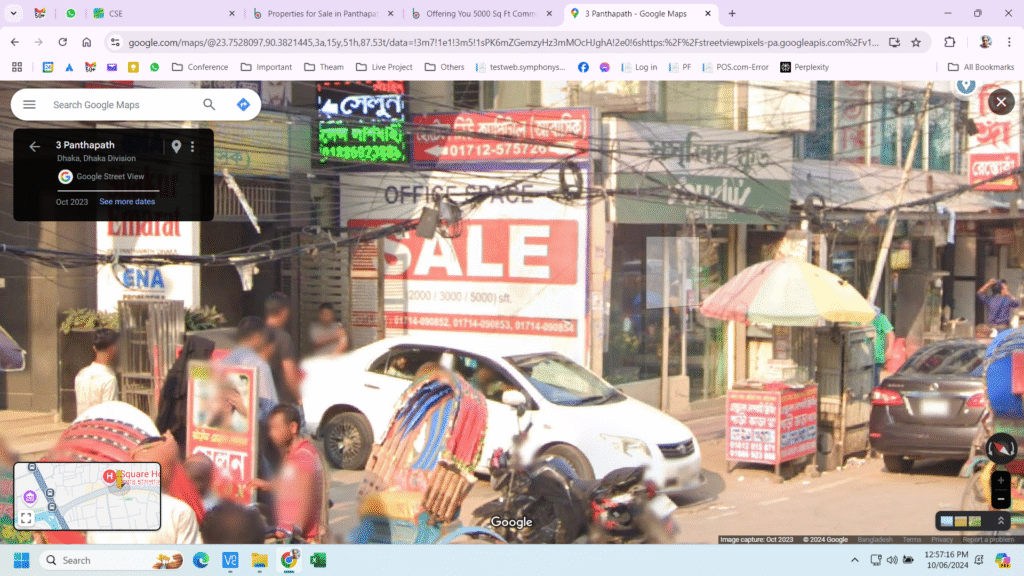Open the Facebook bookmark

click(583, 67)
